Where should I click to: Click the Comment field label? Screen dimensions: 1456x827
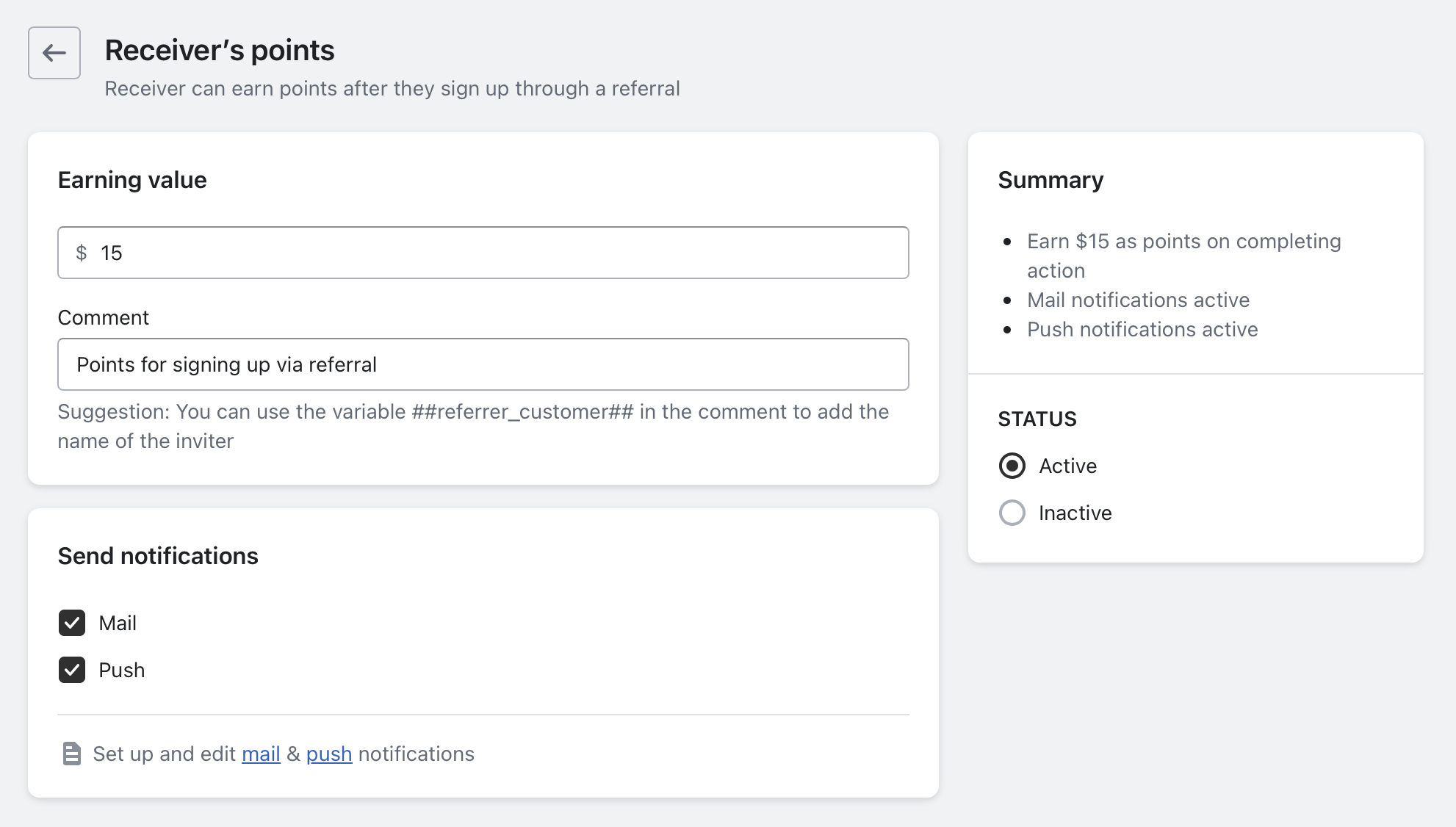[104, 318]
